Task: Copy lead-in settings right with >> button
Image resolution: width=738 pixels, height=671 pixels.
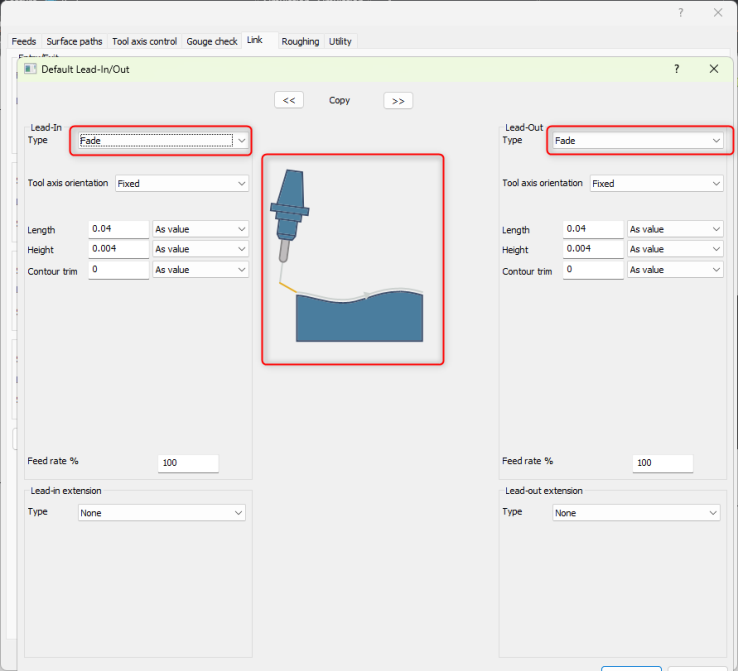Action: click(x=398, y=100)
